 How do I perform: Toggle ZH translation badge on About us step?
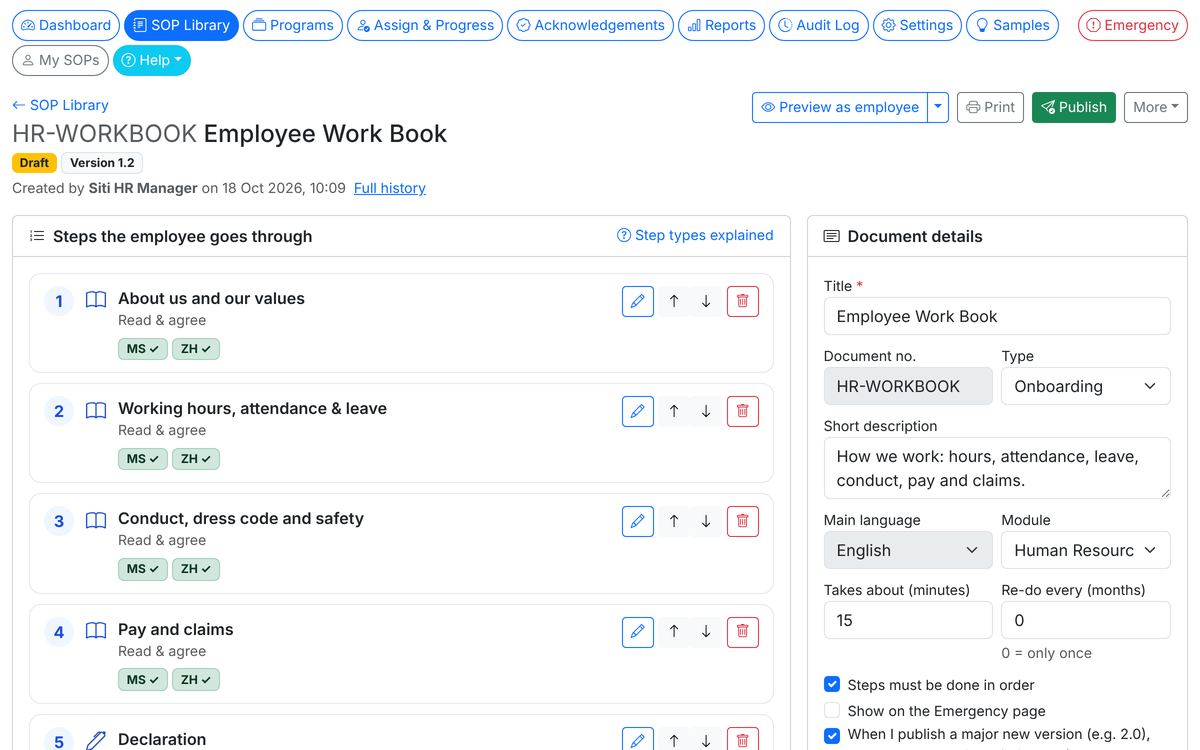click(196, 349)
